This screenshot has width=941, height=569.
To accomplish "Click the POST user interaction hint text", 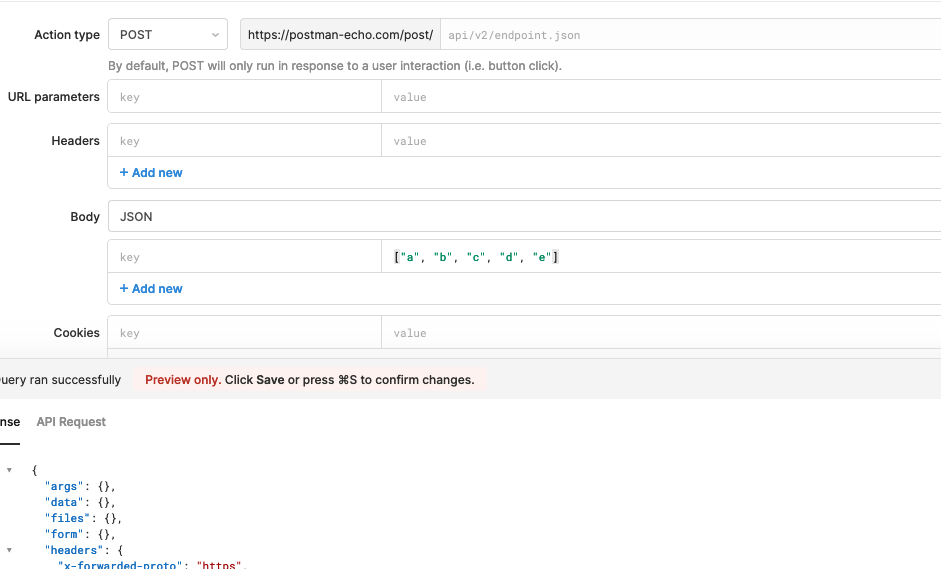I will pyautogui.click(x=335, y=66).
